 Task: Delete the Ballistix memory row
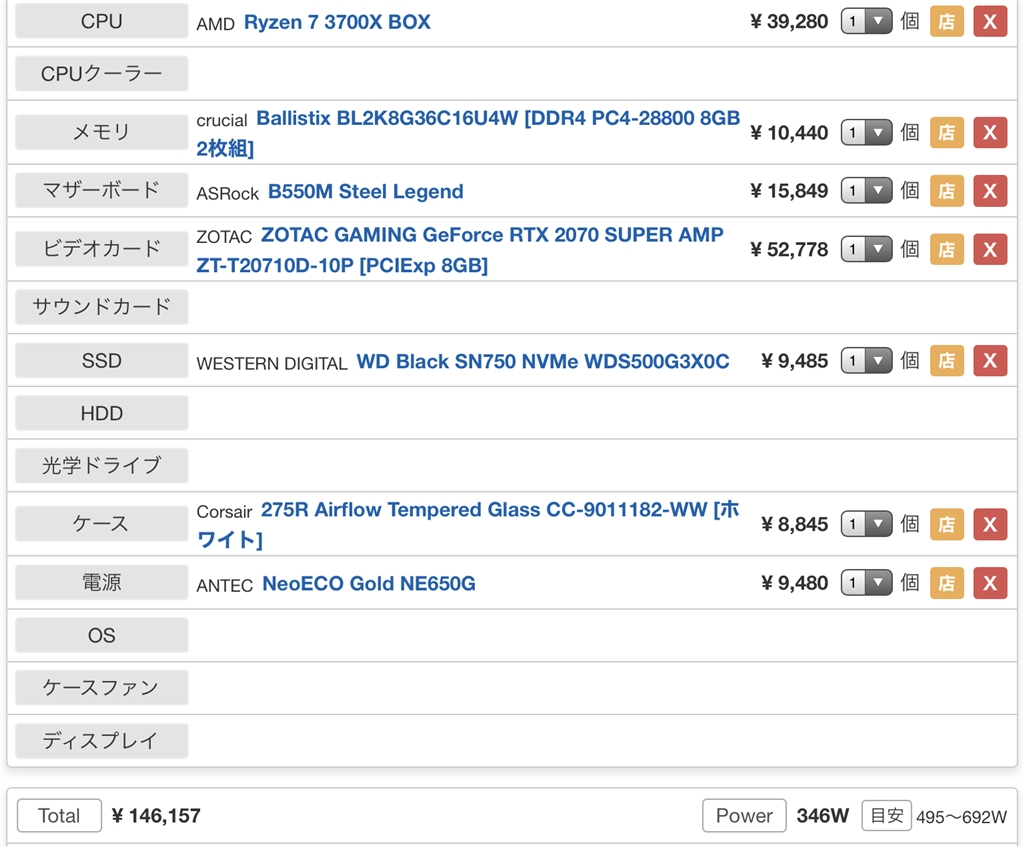(x=990, y=132)
